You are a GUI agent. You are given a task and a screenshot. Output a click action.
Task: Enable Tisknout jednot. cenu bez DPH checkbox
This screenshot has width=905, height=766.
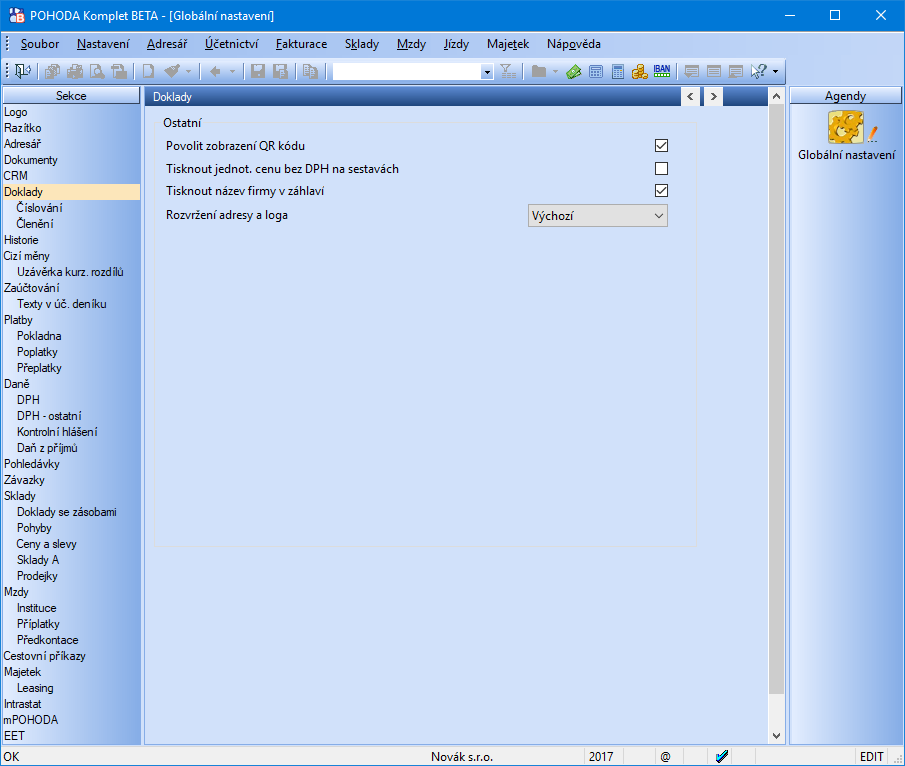click(x=661, y=169)
